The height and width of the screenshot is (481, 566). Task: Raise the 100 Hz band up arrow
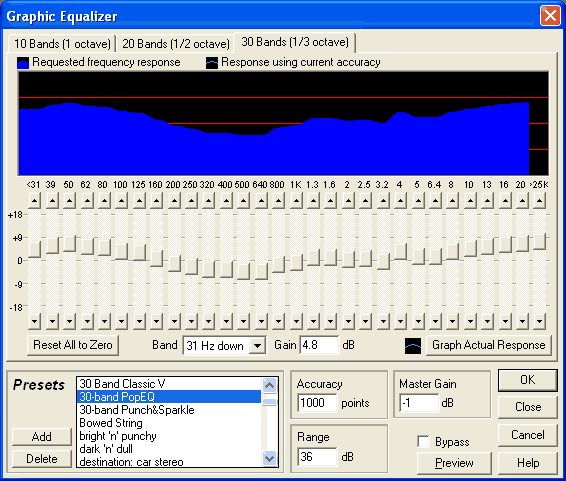[x=122, y=200]
